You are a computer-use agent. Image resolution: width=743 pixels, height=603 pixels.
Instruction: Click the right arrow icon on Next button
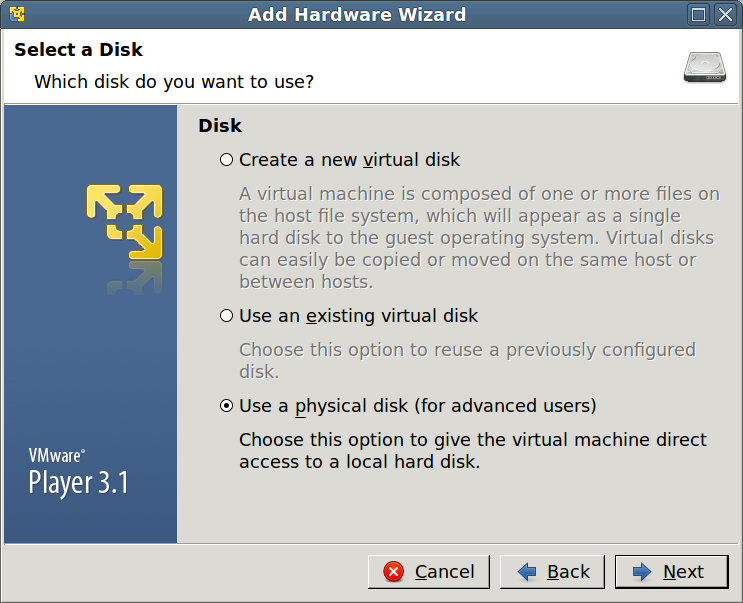click(642, 572)
